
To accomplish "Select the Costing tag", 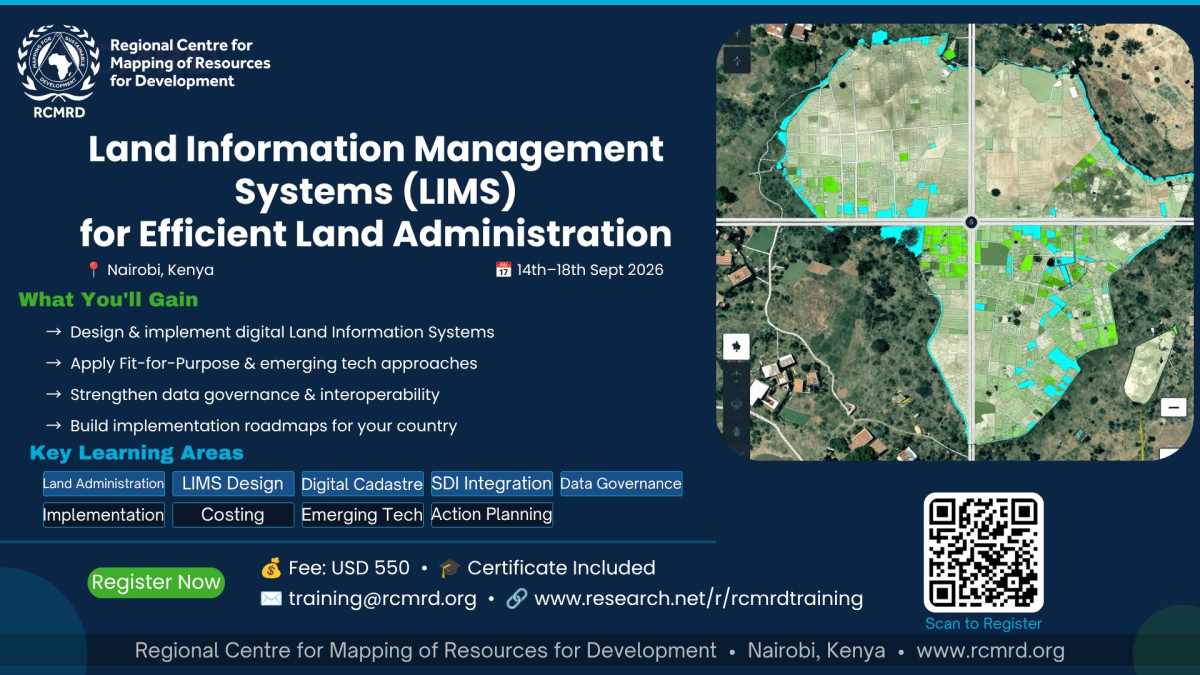I will pos(233,515).
